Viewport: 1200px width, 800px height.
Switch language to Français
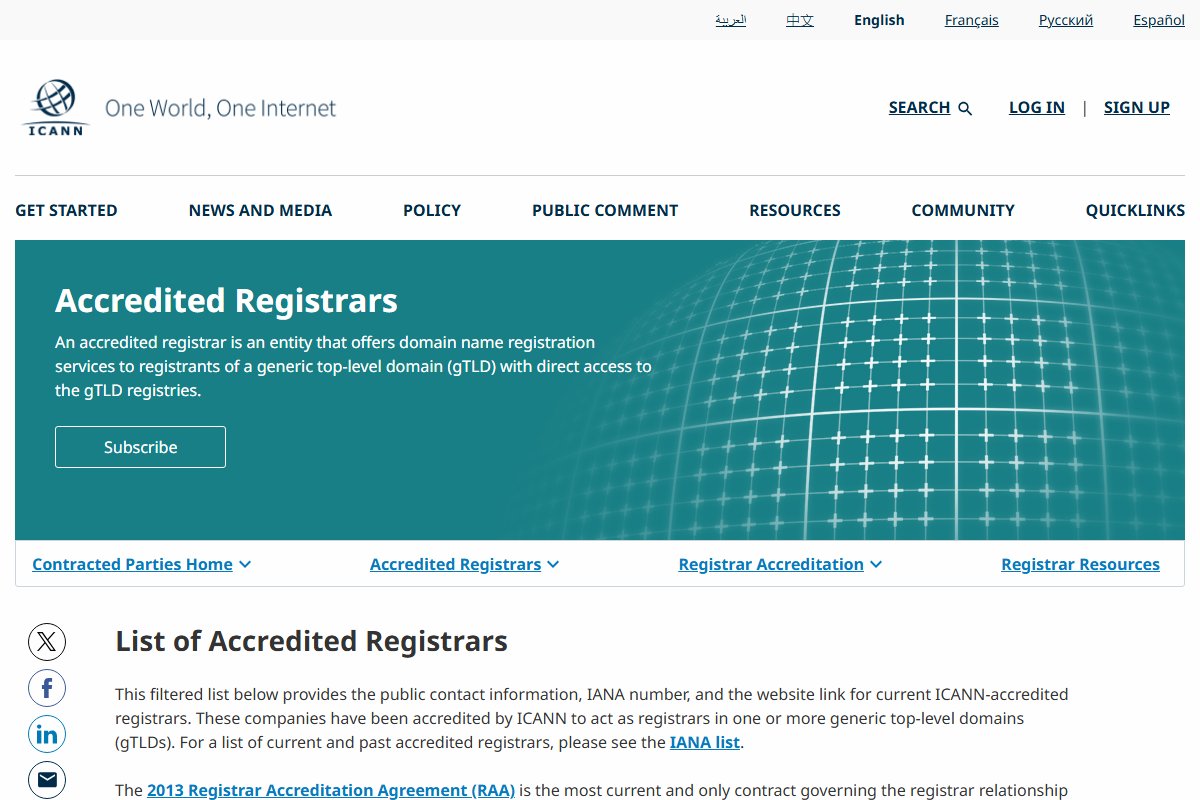point(972,20)
